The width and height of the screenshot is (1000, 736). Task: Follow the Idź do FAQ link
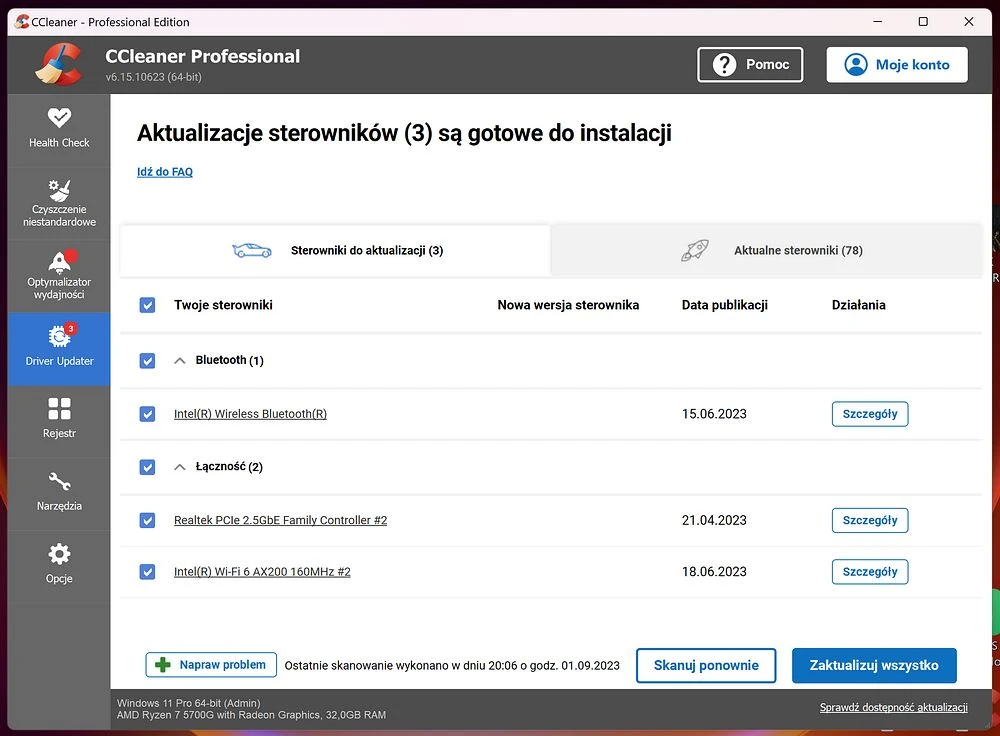point(165,172)
